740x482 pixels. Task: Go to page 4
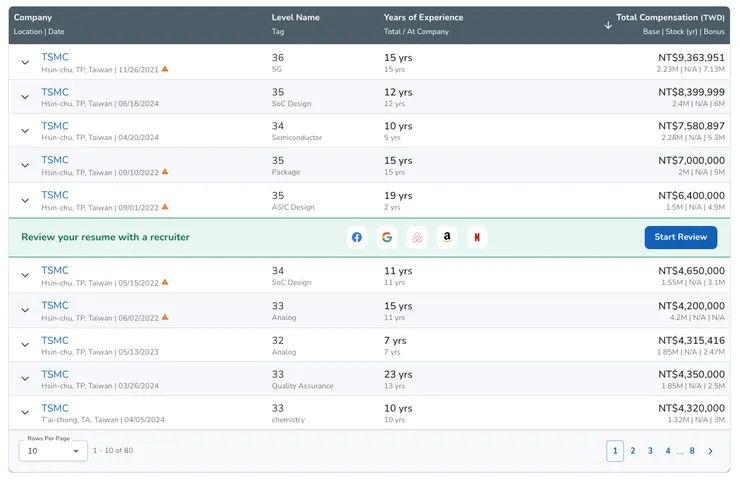(668, 451)
